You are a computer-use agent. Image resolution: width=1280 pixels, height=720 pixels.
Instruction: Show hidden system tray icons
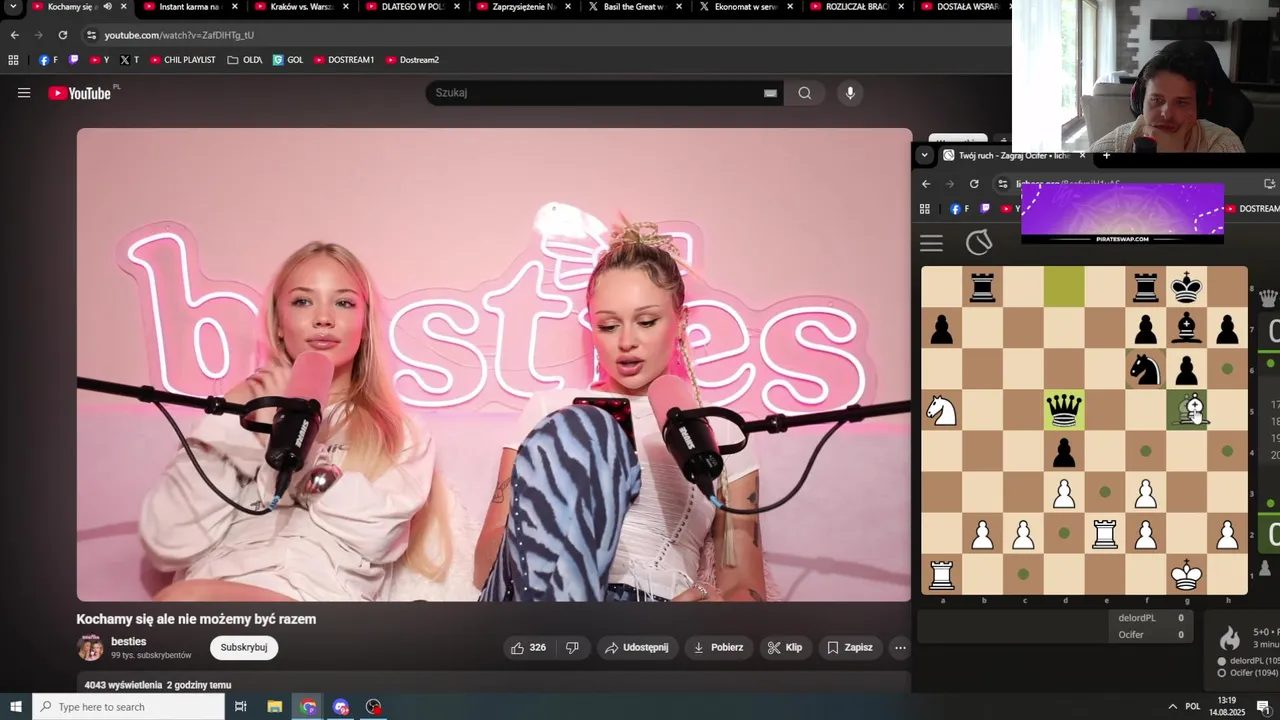point(1173,707)
